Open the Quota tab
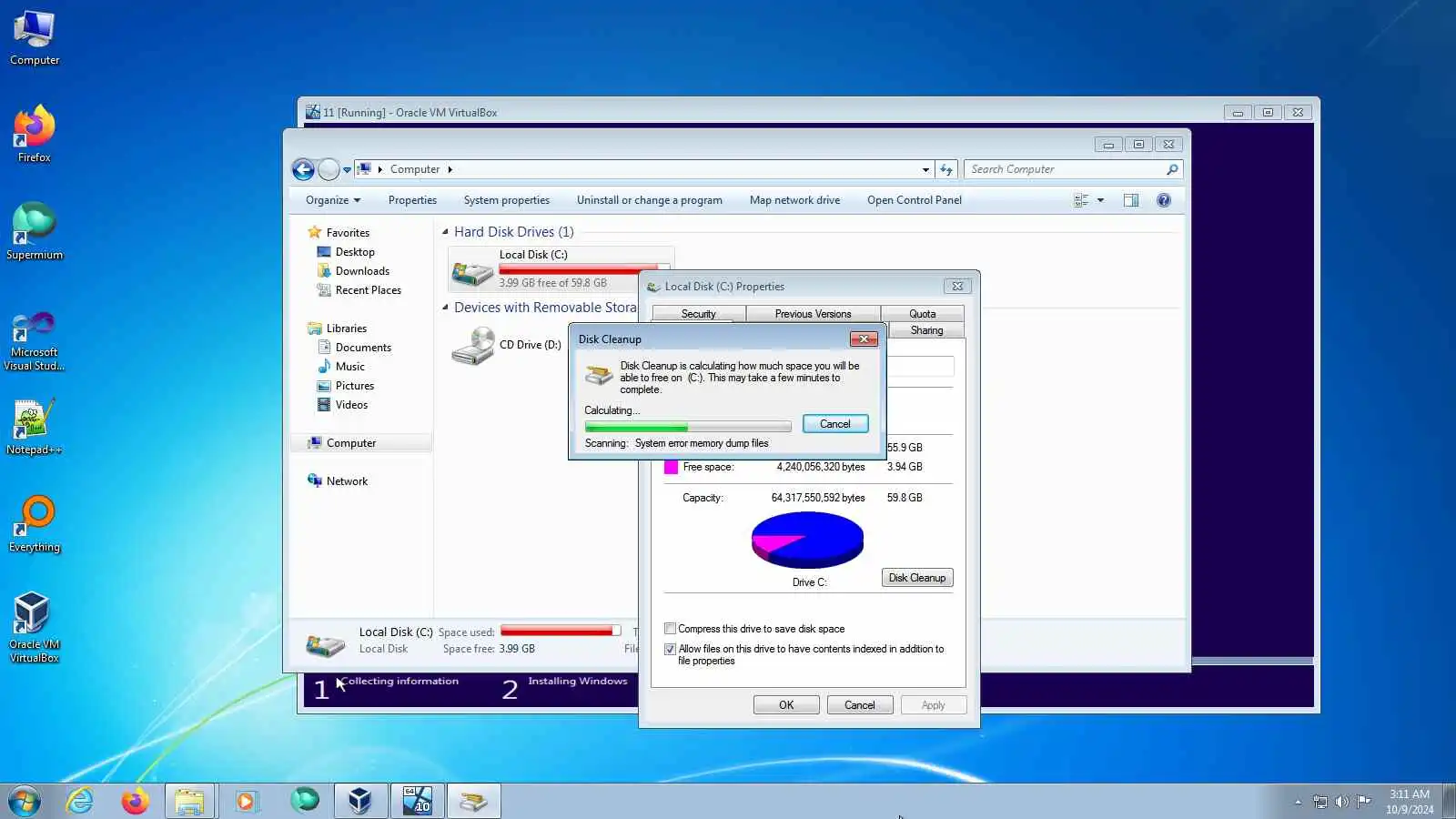 point(922,314)
